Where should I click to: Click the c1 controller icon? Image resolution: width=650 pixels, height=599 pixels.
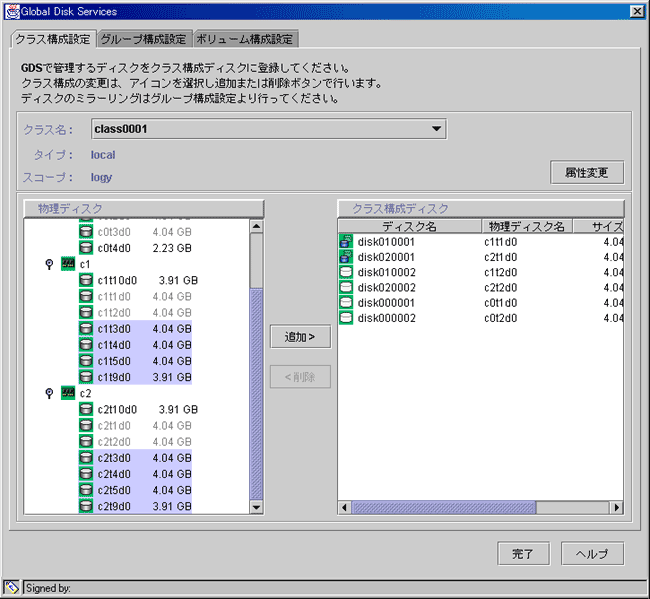coord(68,264)
